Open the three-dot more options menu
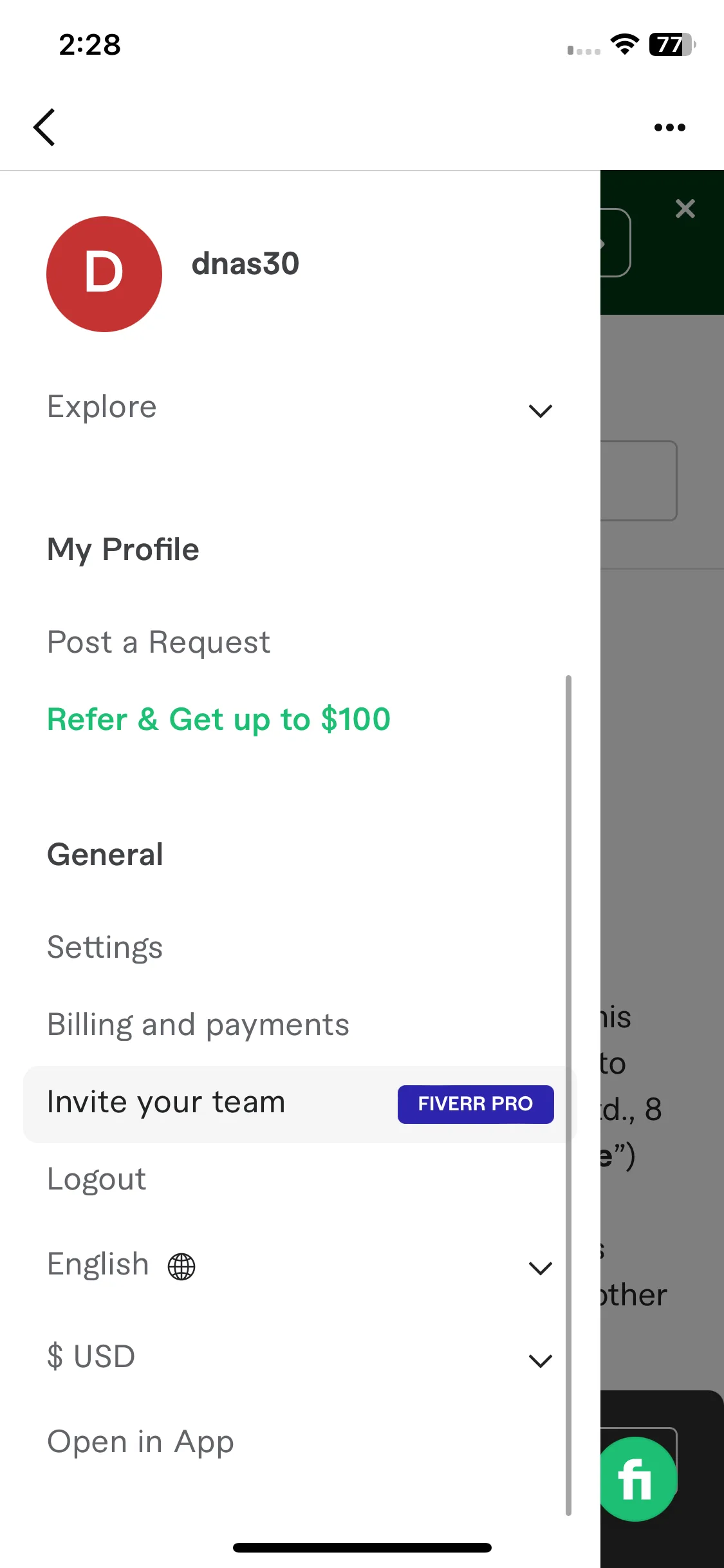The image size is (724, 1568). point(669,127)
